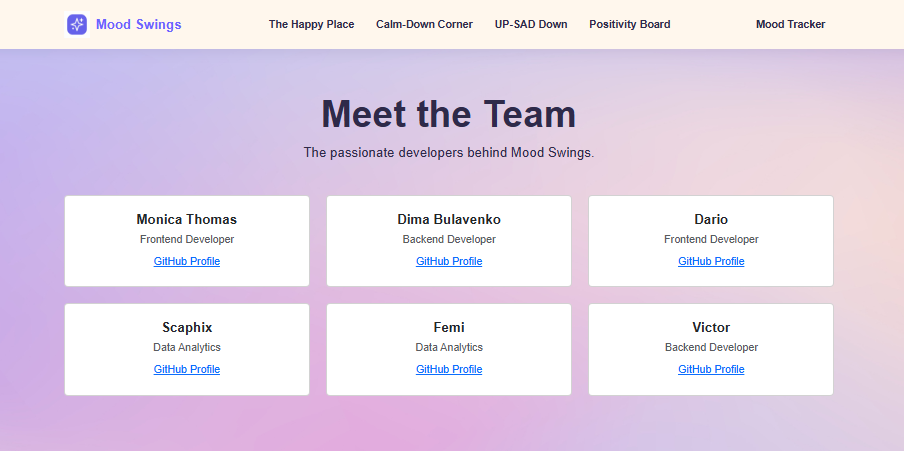Image resolution: width=904 pixels, height=451 pixels.
Task: Click Victor's name in the card
Action: pyautogui.click(x=711, y=328)
